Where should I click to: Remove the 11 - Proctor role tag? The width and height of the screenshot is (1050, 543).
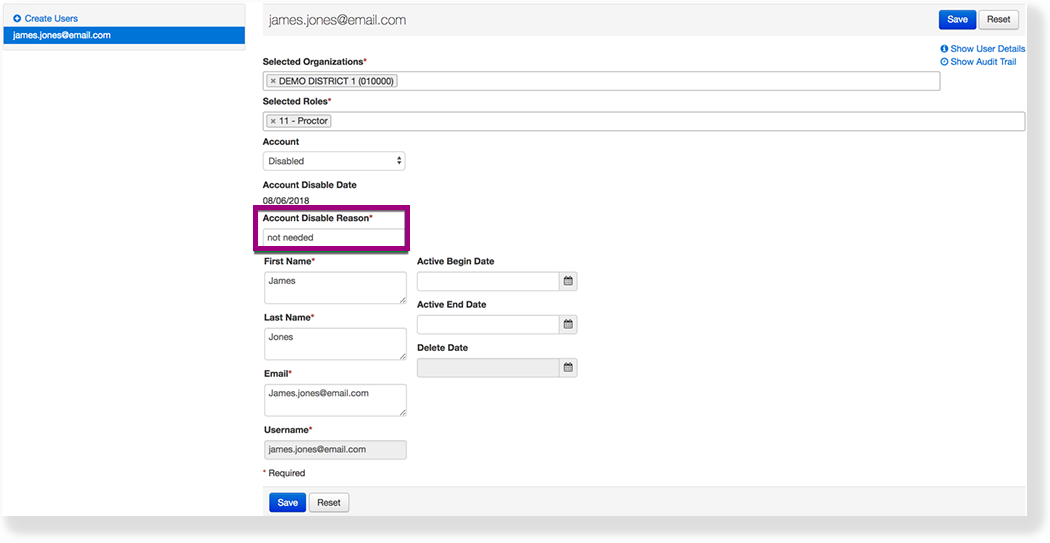(x=273, y=121)
